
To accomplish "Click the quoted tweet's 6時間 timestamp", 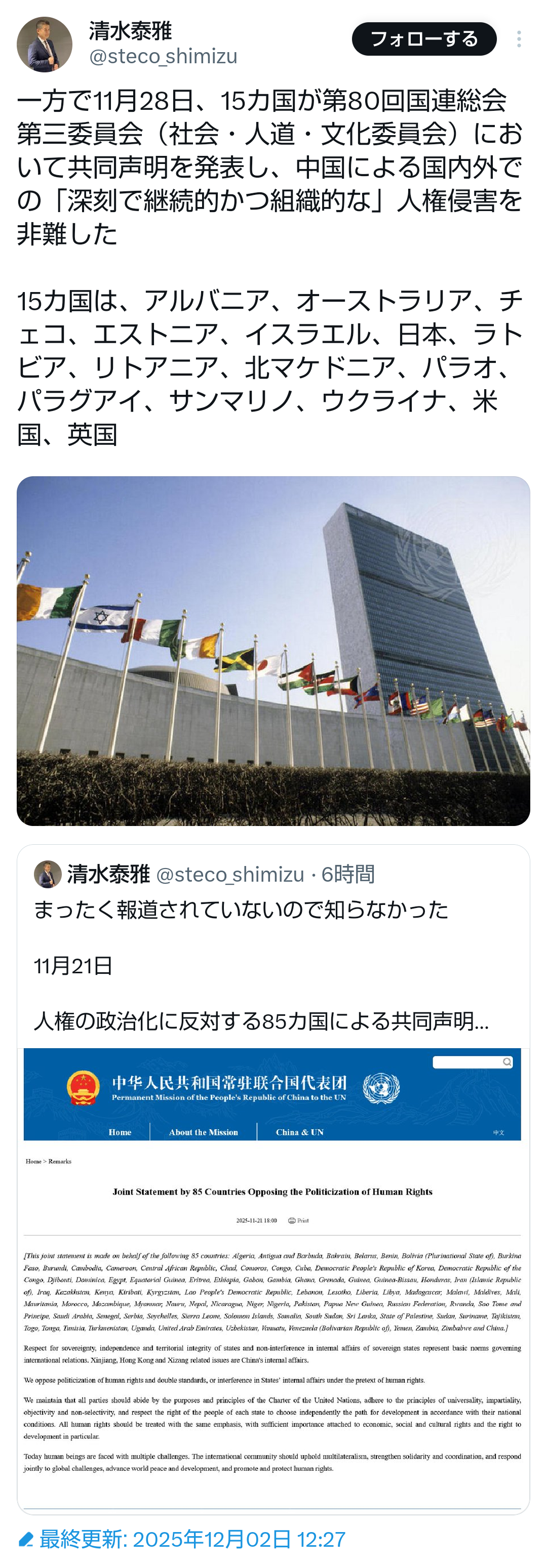I will point(348,874).
